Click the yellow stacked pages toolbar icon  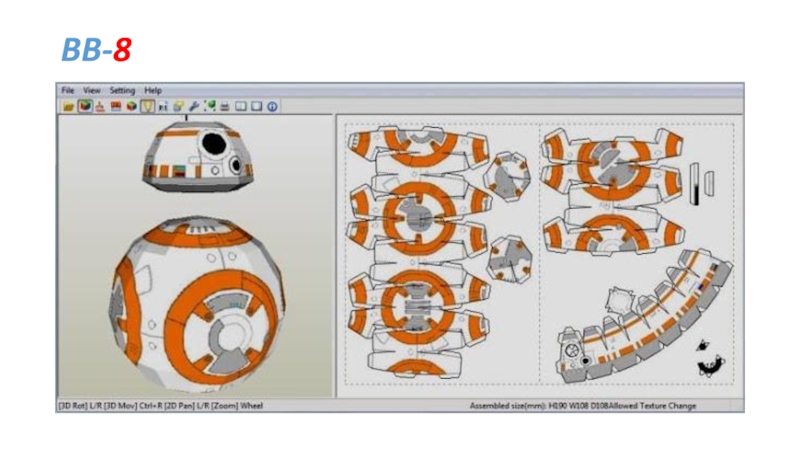pyautogui.click(x=178, y=106)
